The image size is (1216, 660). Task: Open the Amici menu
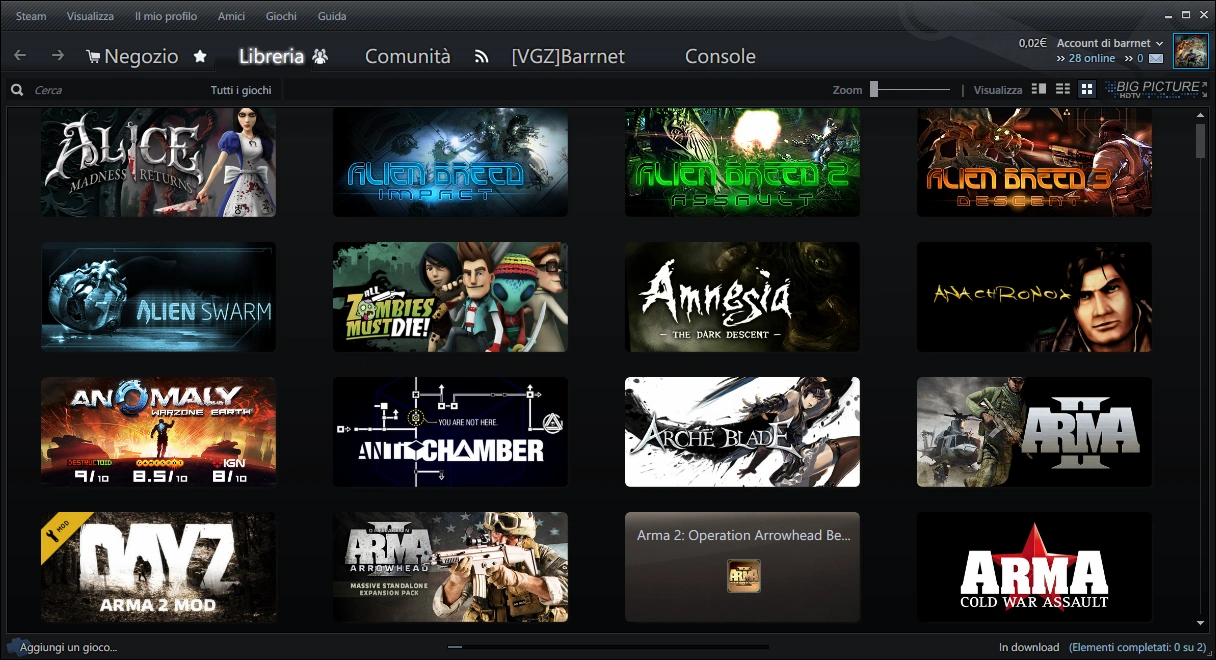coord(231,16)
